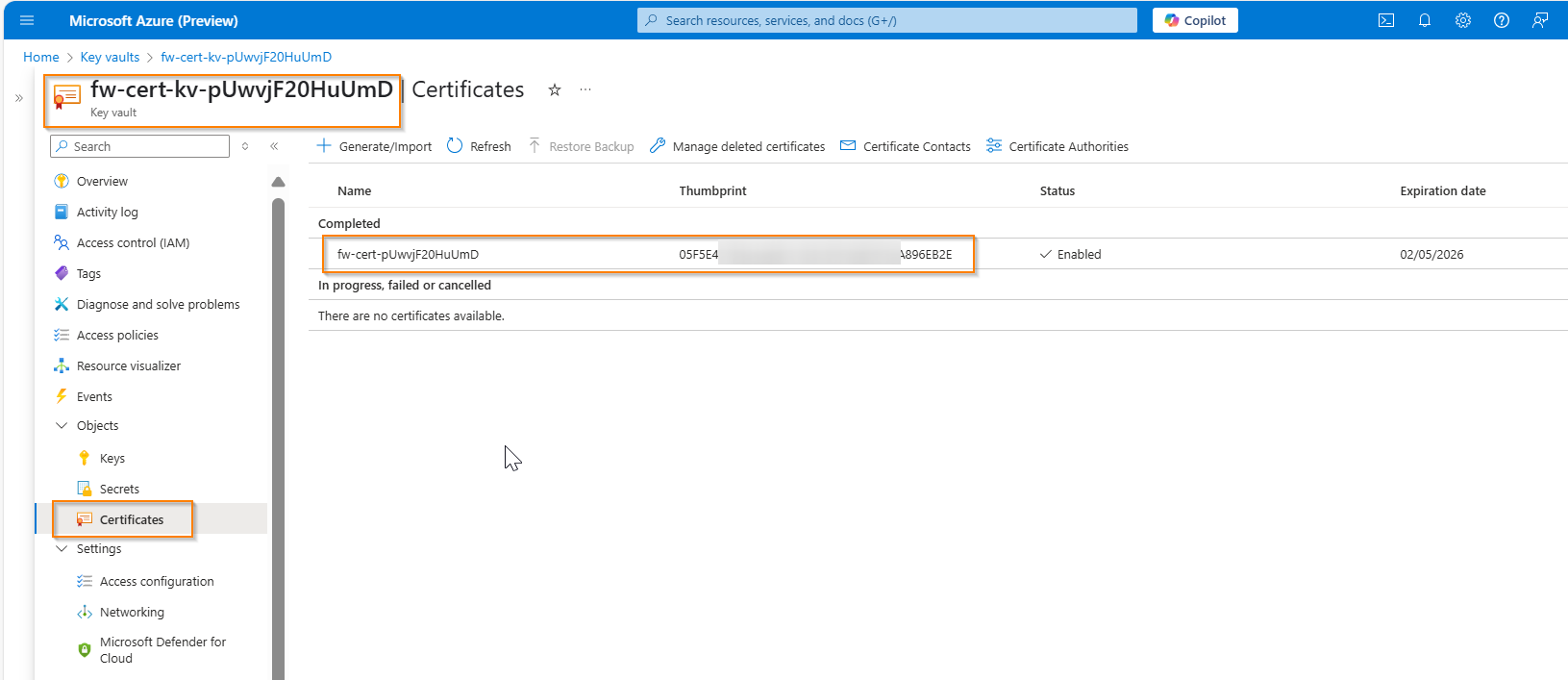Open Microsoft Defender for Cloud
Viewport: 1568px width, 680px height.
click(x=162, y=650)
